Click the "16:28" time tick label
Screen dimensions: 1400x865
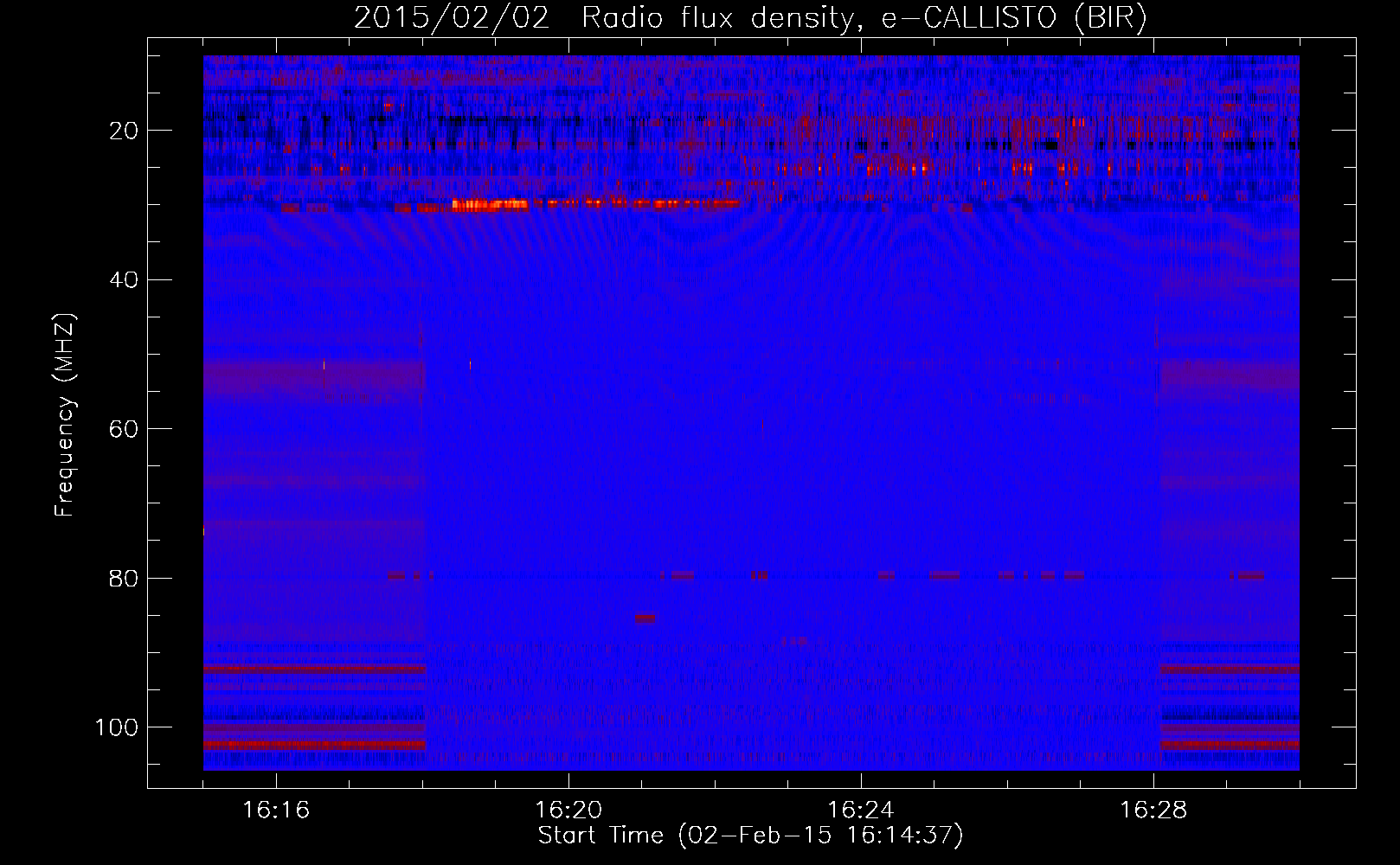1153,810
